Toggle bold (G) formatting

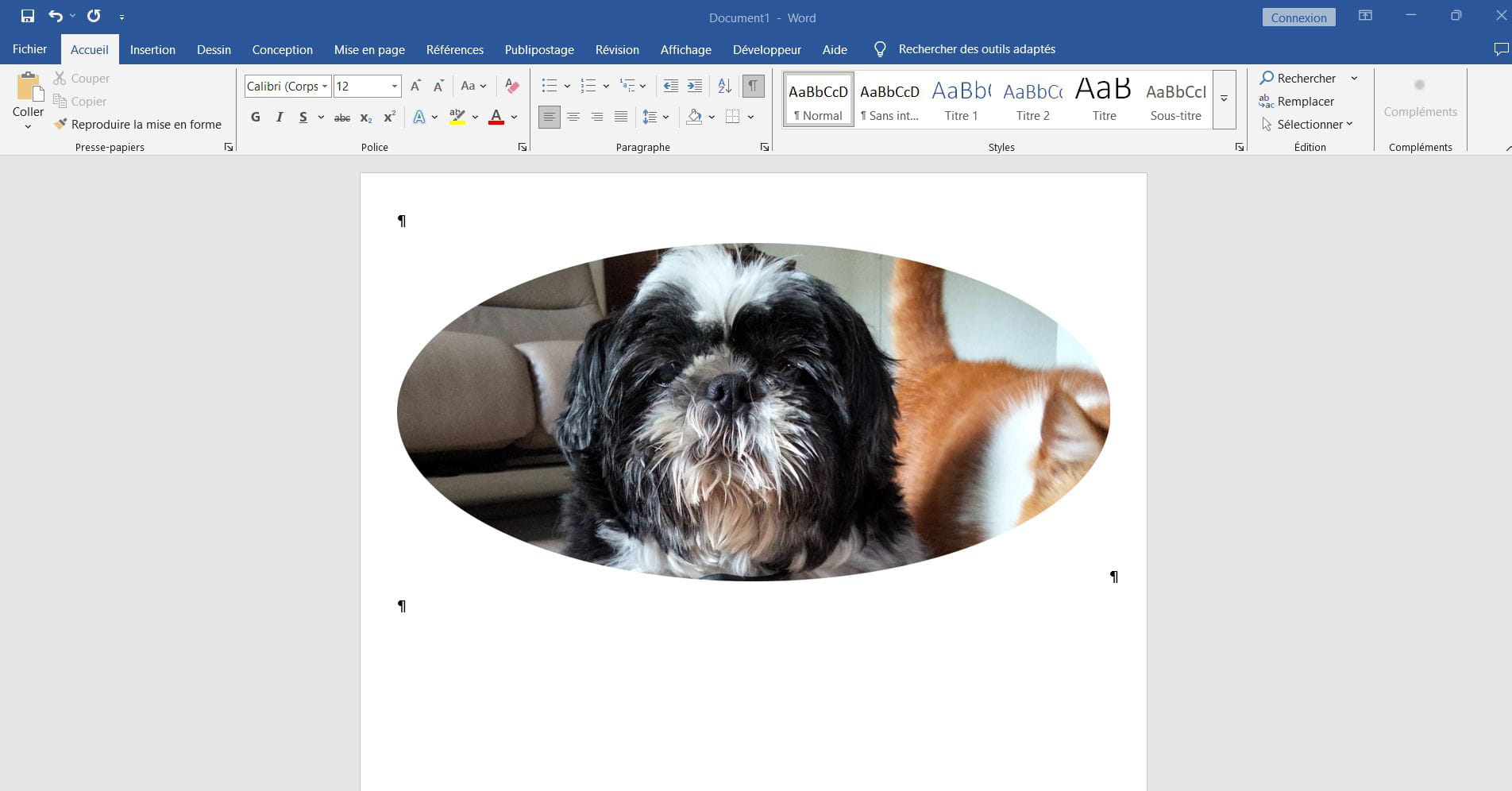pos(256,118)
